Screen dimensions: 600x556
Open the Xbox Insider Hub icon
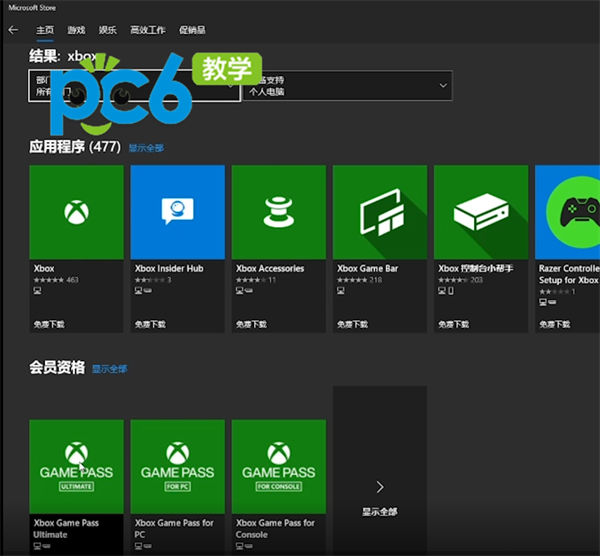pyautogui.click(x=177, y=212)
